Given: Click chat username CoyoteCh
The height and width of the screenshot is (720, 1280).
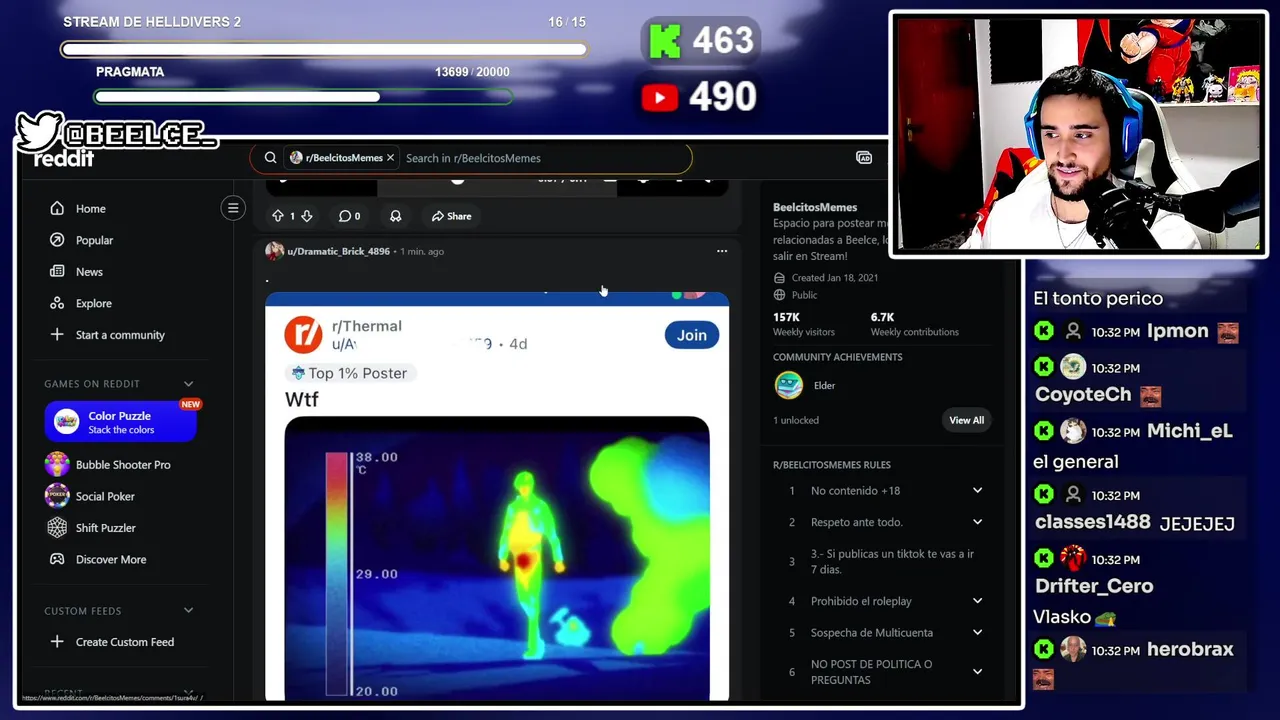Looking at the screenshot, I should [1083, 395].
